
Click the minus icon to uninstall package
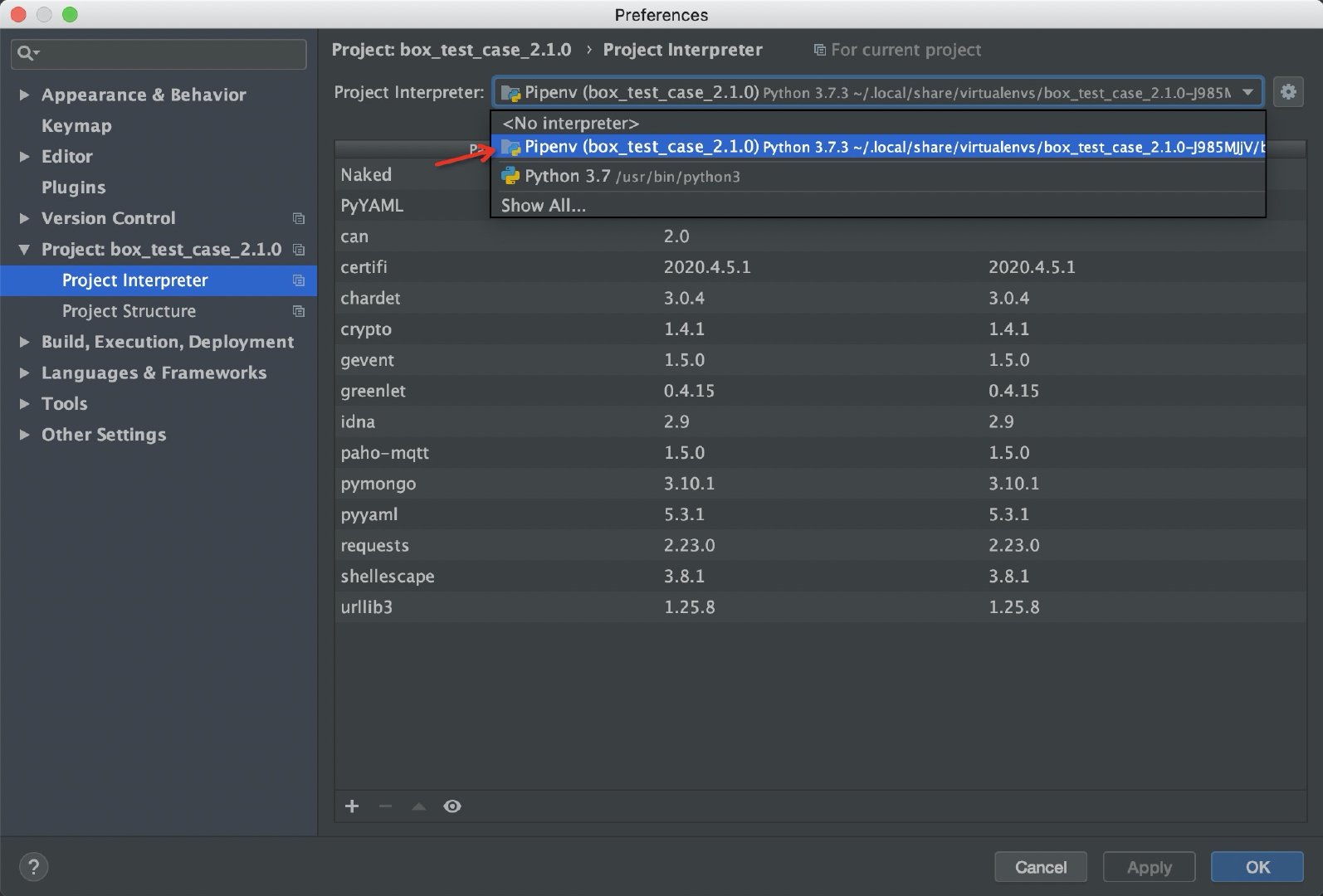click(x=385, y=806)
